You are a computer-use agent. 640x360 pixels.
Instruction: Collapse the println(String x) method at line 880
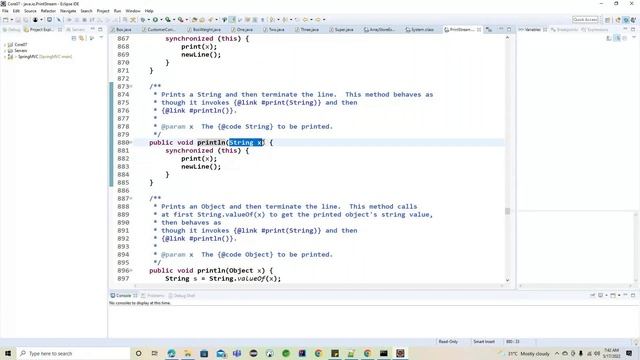(131, 142)
